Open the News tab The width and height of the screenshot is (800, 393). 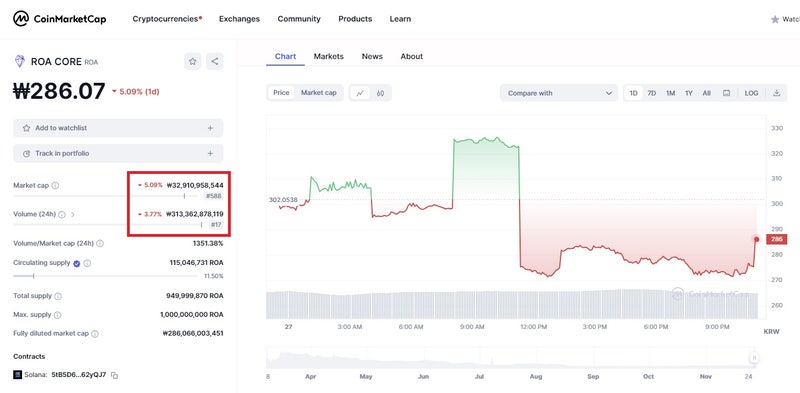[372, 56]
